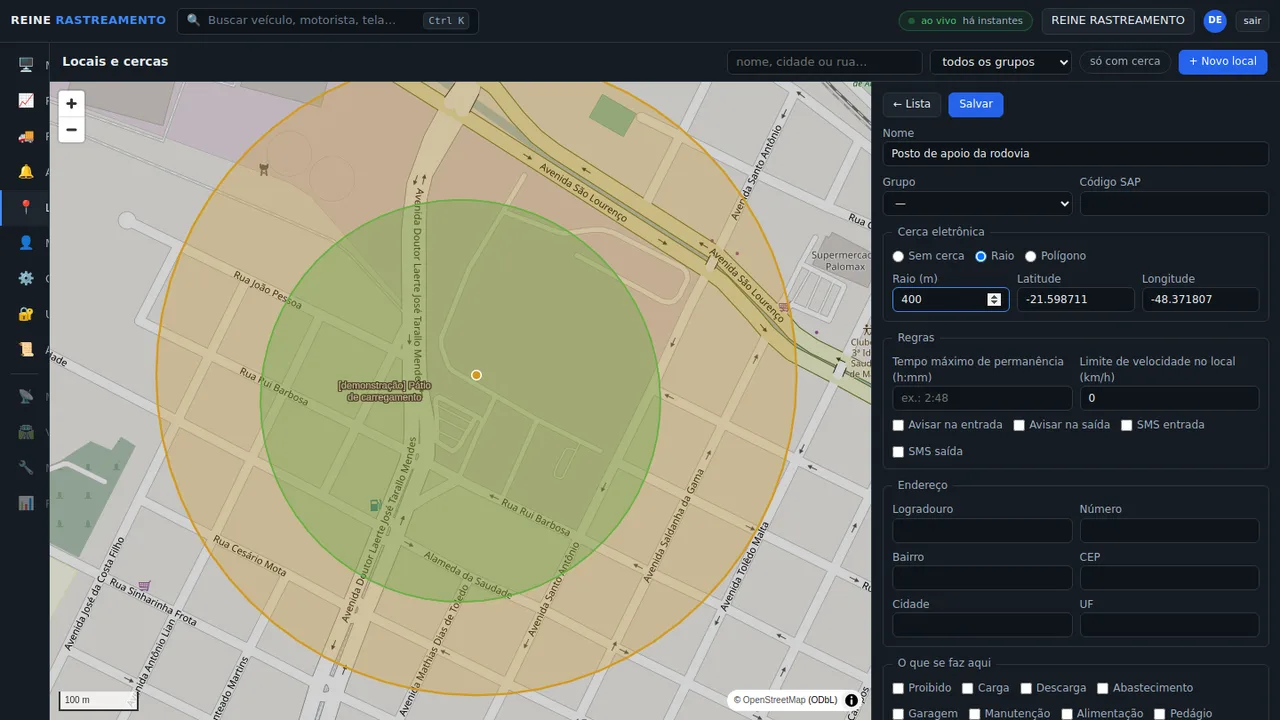Click the REINE RASTREAMENTO account button
1280x720 pixels.
[x=1118, y=21]
